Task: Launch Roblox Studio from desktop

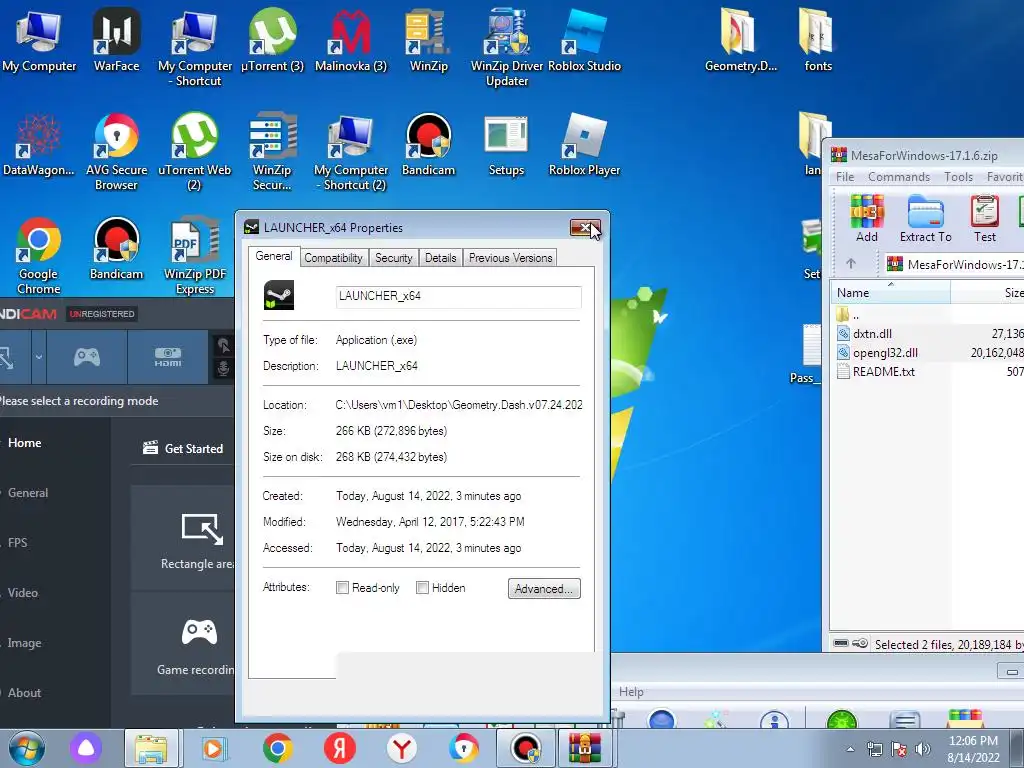Action: 584,39
